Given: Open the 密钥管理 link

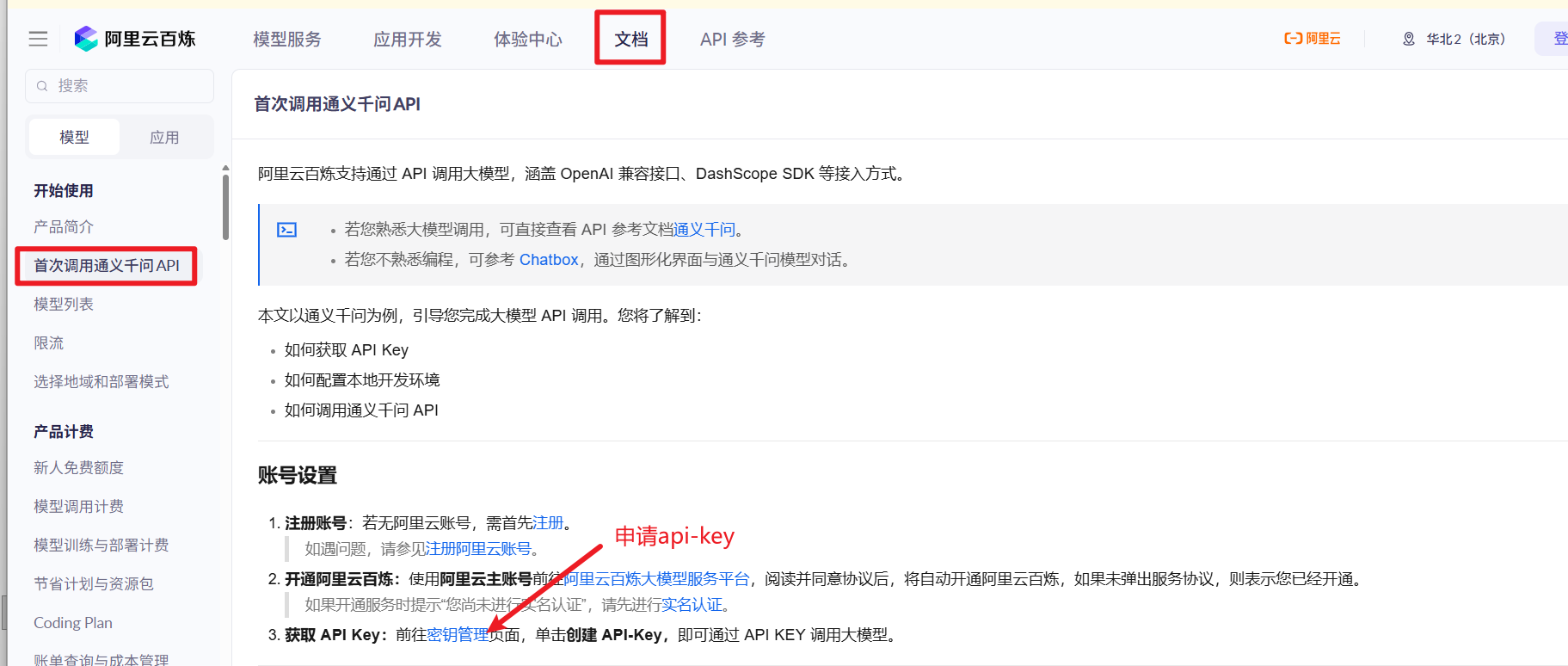Looking at the screenshot, I should click(458, 635).
